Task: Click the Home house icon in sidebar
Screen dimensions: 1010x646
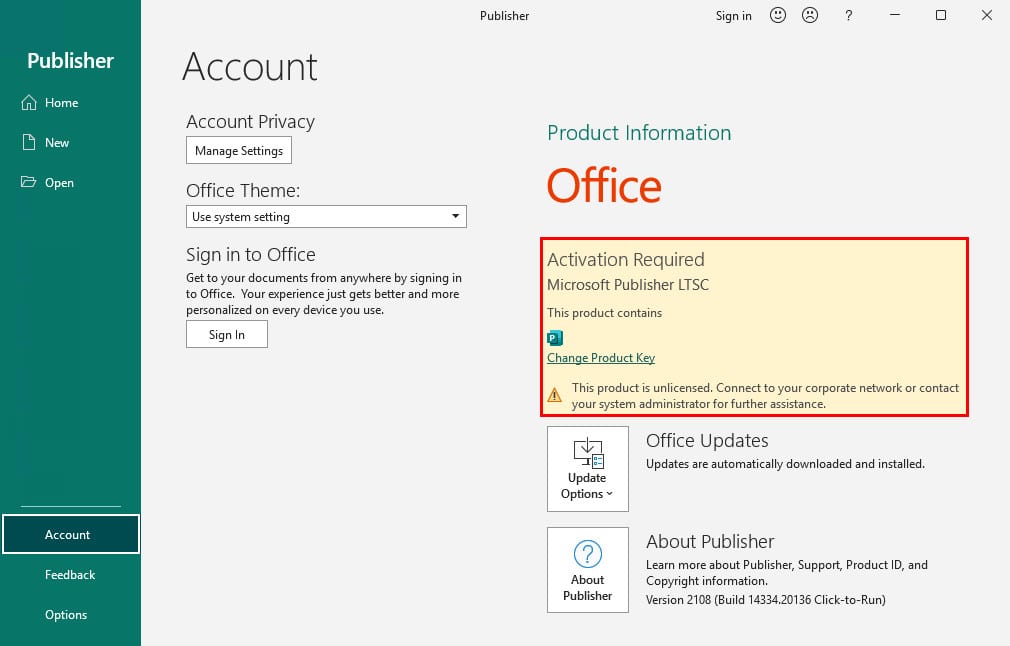Action: click(29, 102)
